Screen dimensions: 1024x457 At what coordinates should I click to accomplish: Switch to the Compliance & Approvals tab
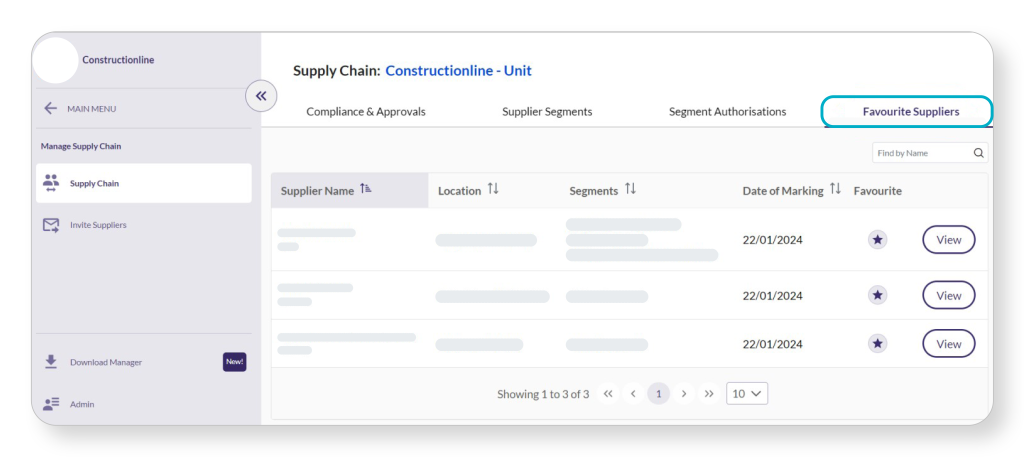click(x=366, y=112)
